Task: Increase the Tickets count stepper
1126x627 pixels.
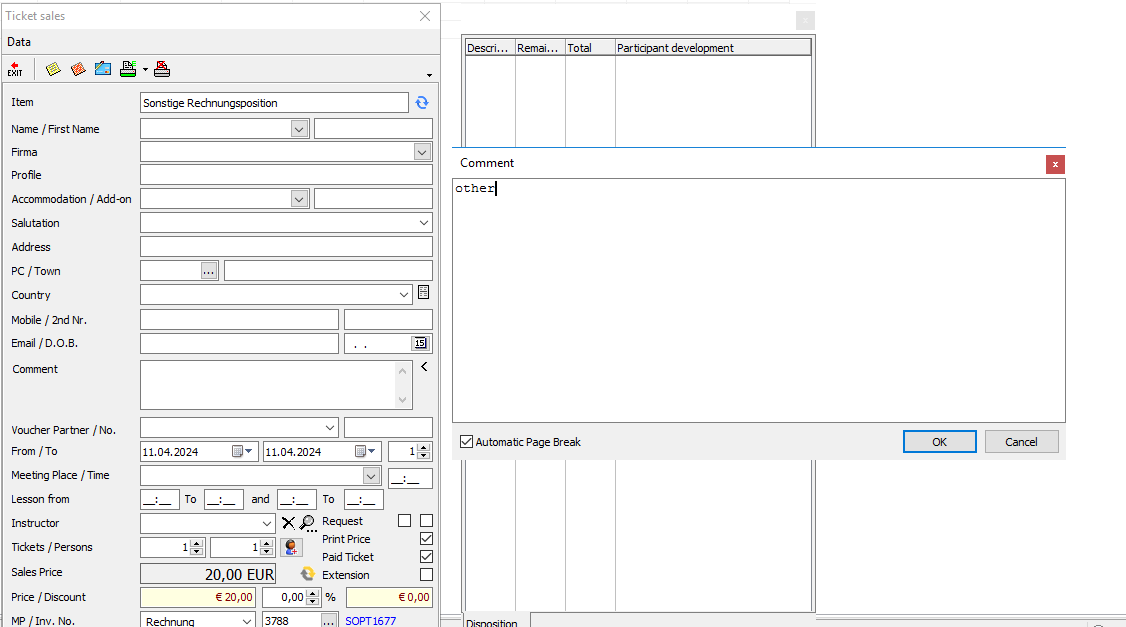Action: point(196,543)
